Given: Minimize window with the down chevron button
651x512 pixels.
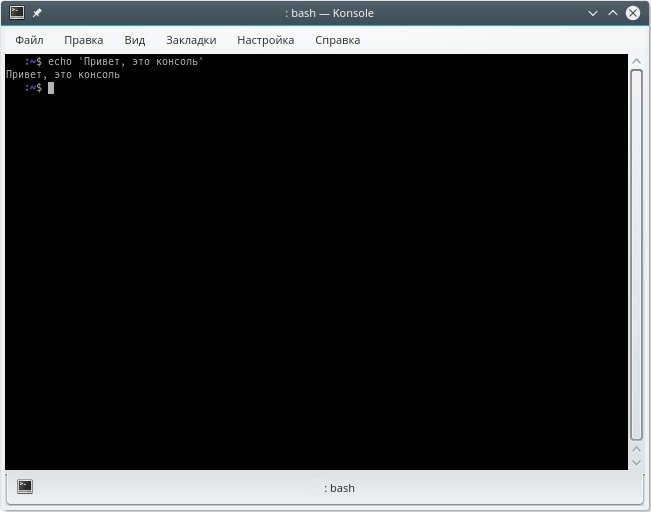Looking at the screenshot, I should click(592, 13).
